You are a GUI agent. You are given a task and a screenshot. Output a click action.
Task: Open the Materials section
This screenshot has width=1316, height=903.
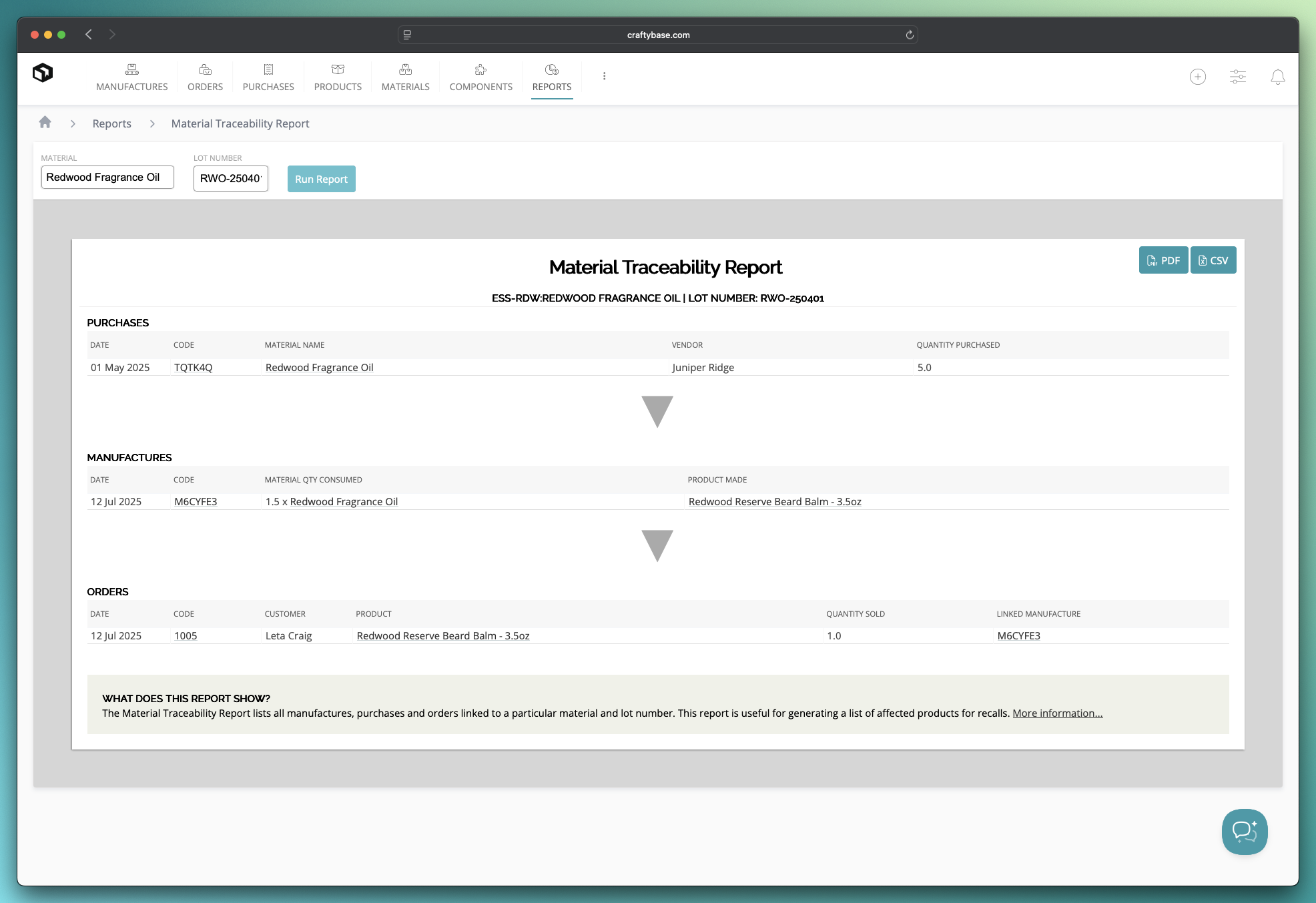click(405, 77)
